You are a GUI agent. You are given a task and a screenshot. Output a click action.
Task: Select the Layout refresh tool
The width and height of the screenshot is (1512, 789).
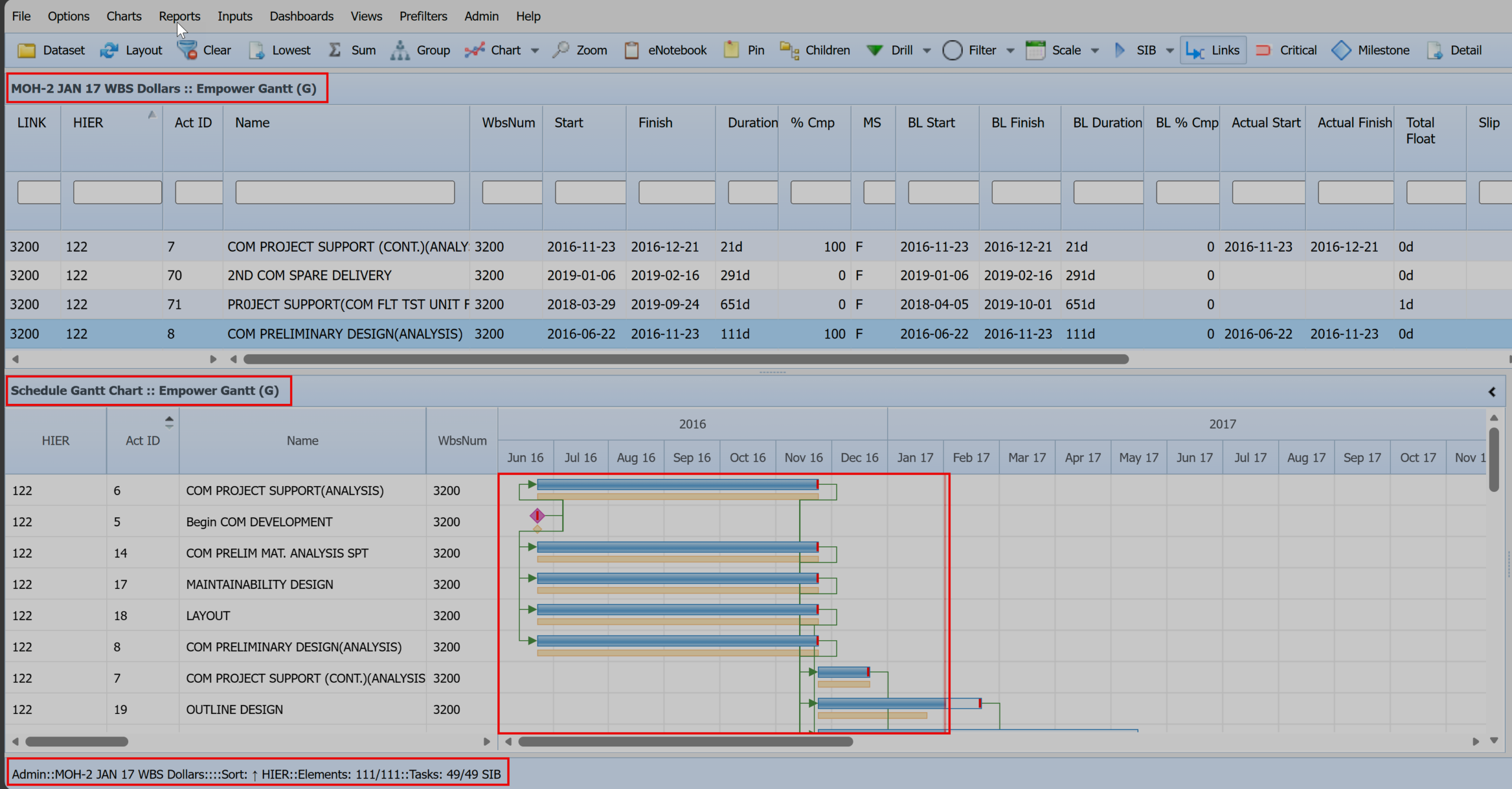tap(131, 50)
